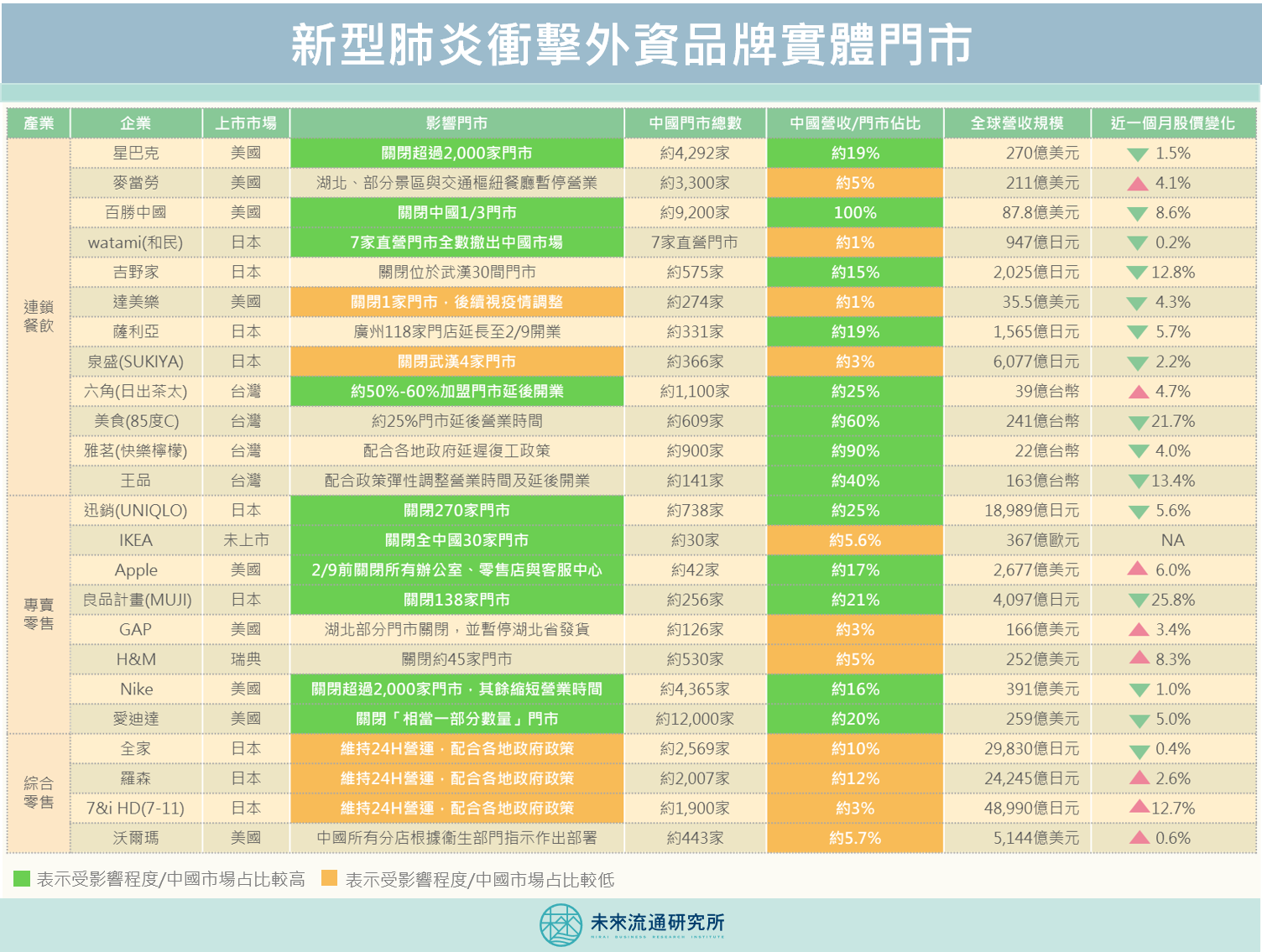Select the 連鎖餐飲 industry cell
The width and height of the screenshot is (1262, 952).
(39, 316)
